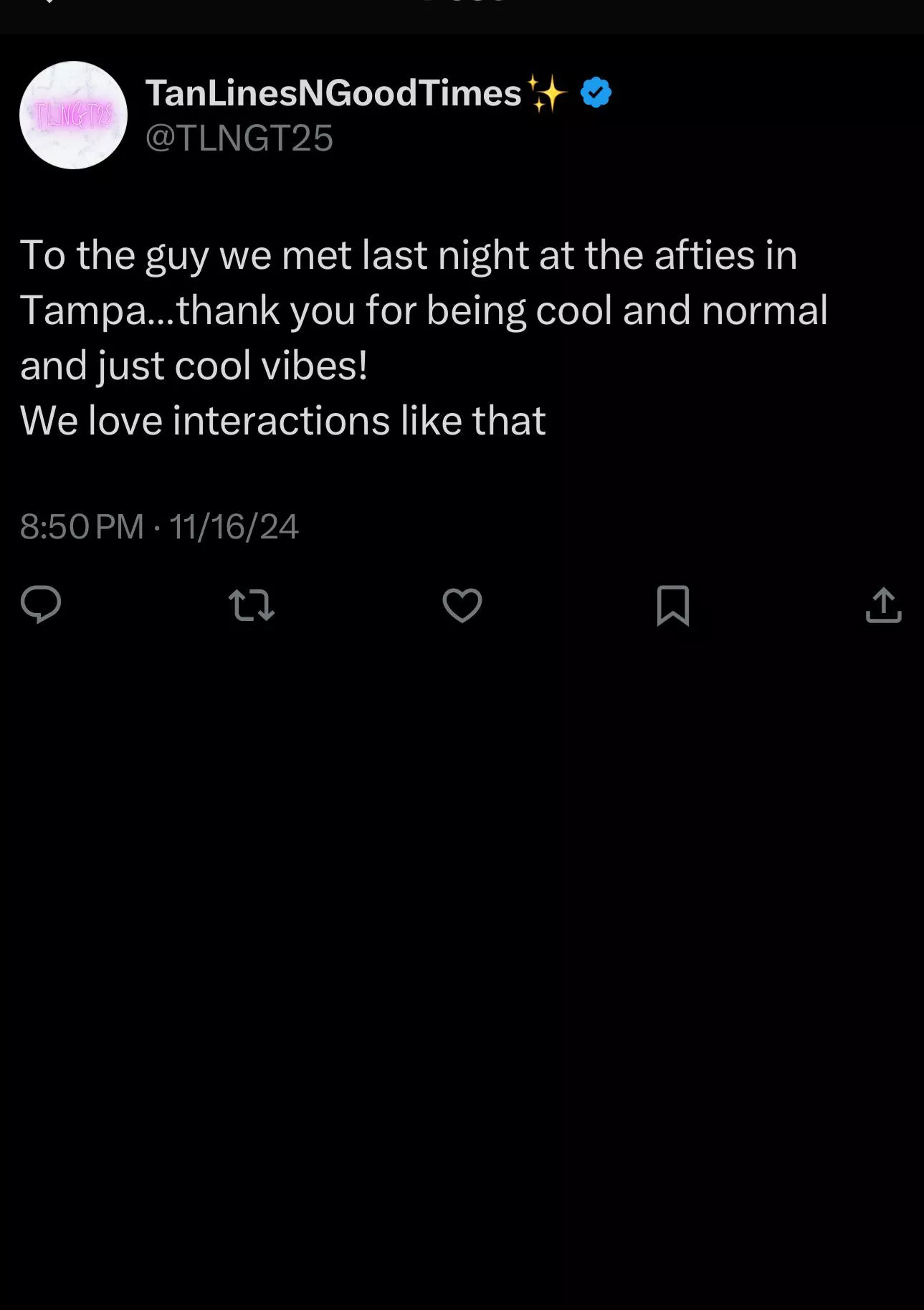Screen dimensions: 924x1310
Task: Click the 11/16/24 post date
Action: pyautogui.click(x=234, y=527)
